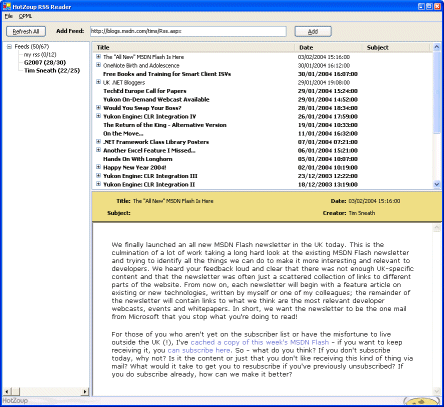Close the HotZoup RSS Reader window
The image size is (444, 407).
(x=437, y=6)
